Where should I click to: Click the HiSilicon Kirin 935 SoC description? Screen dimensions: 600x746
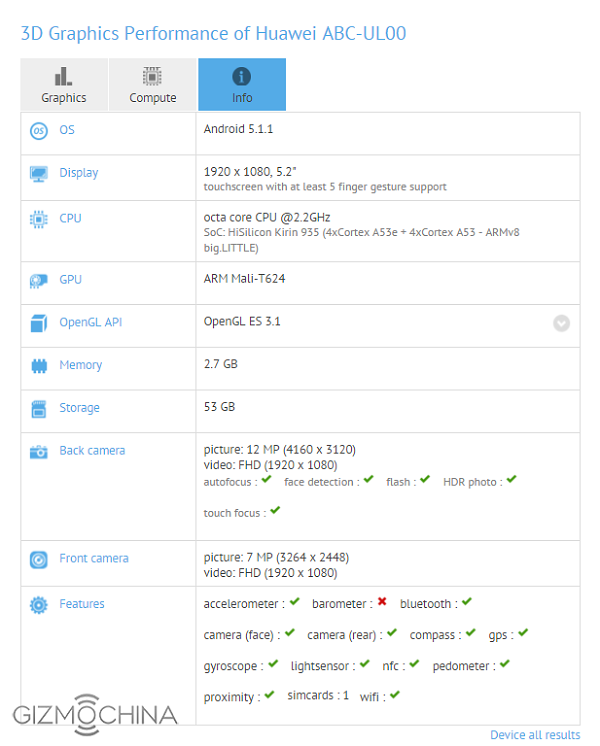click(x=362, y=240)
